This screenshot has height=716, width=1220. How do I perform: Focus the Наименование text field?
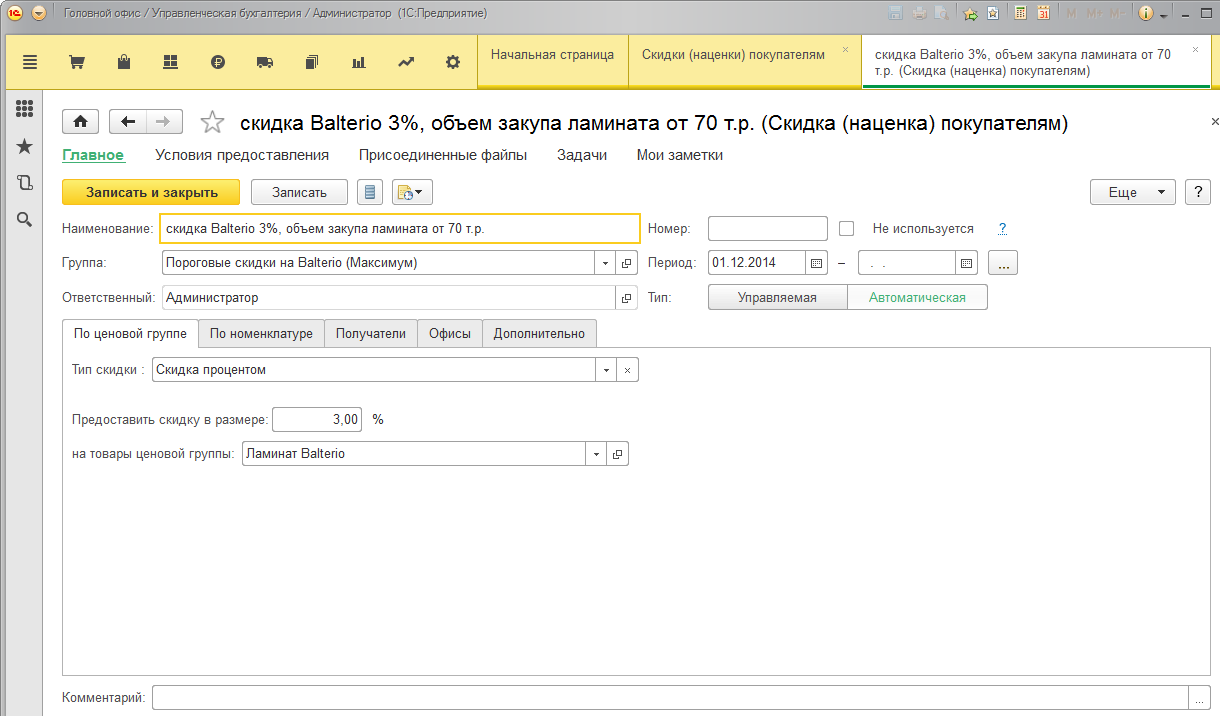click(x=400, y=229)
